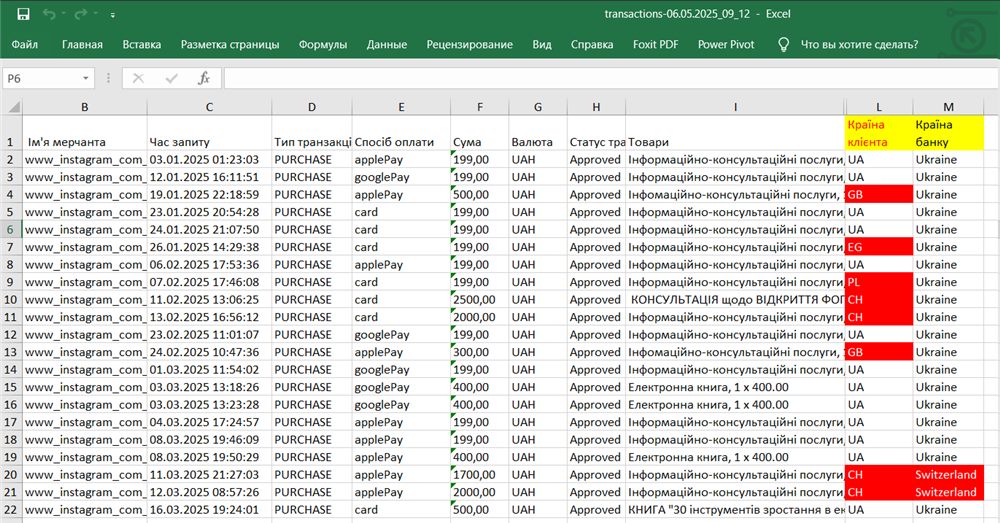Select column L header
This screenshot has height=523, width=1000.
click(x=879, y=107)
